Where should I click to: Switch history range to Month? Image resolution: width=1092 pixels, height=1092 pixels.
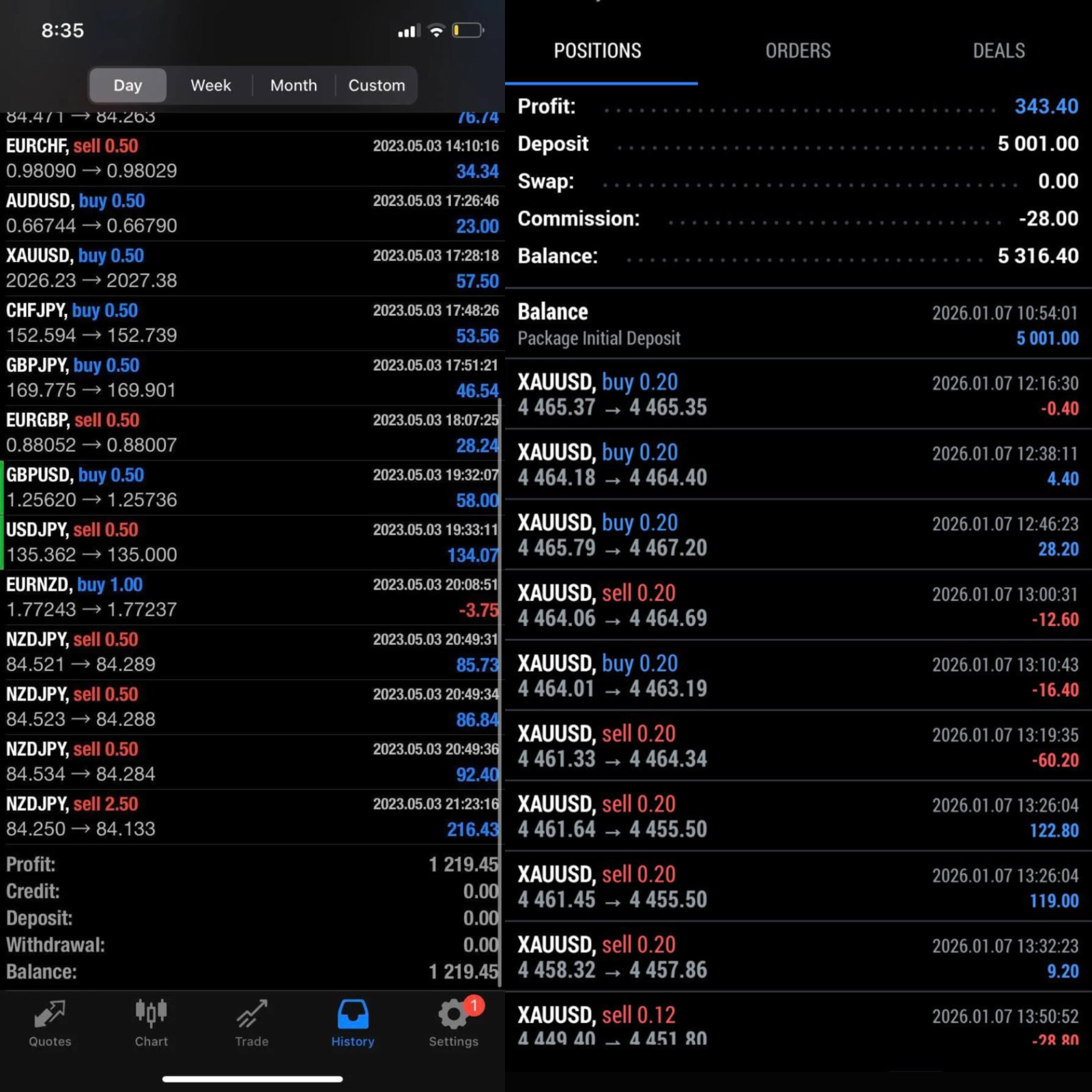click(x=293, y=85)
